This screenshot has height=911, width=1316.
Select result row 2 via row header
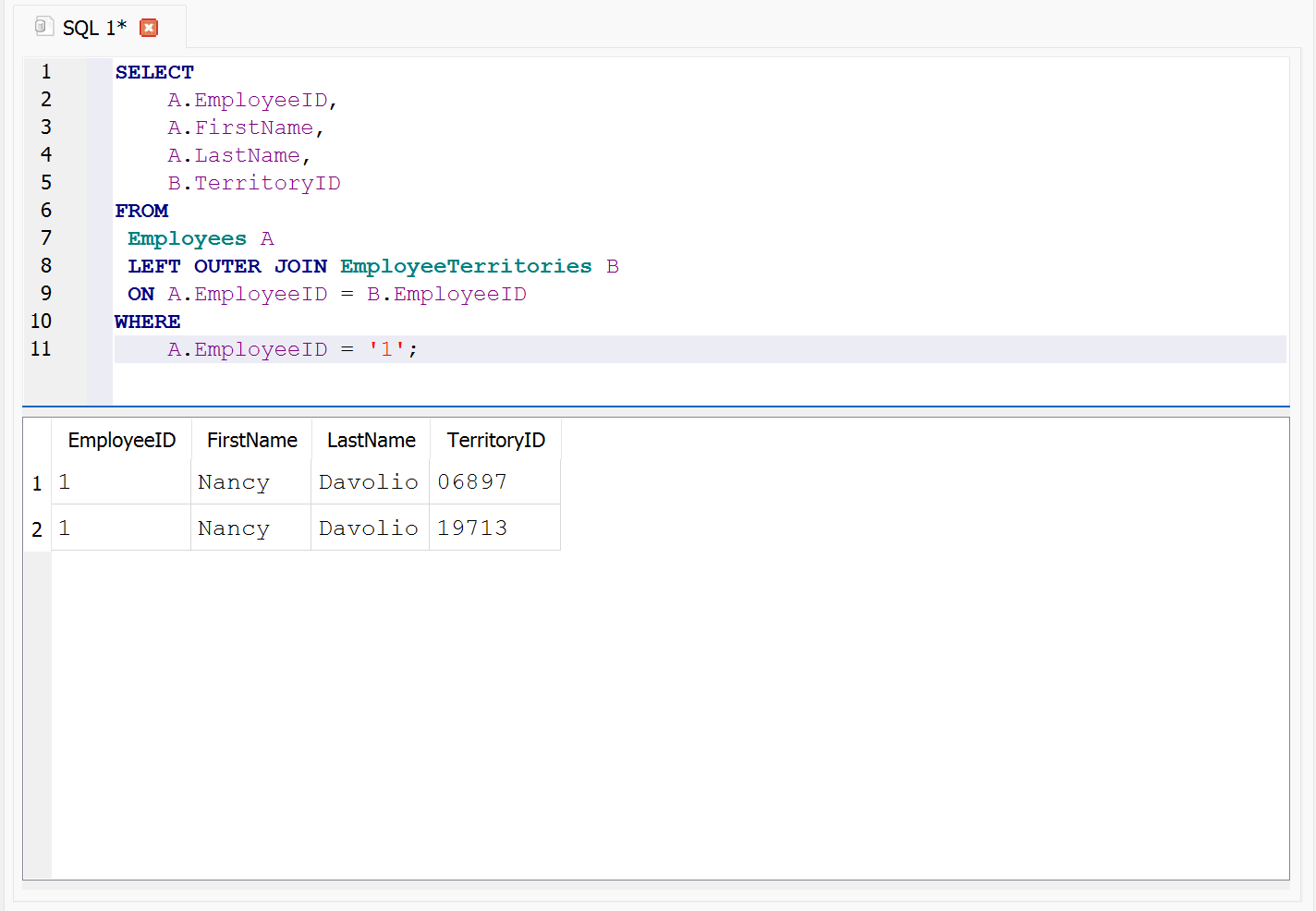[x=37, y=529]
